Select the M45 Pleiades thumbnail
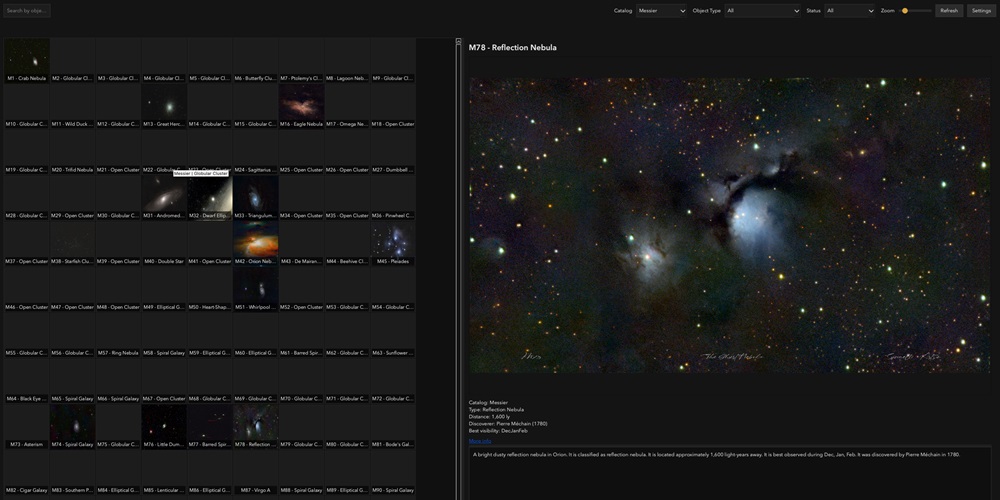 coord(392,239)
